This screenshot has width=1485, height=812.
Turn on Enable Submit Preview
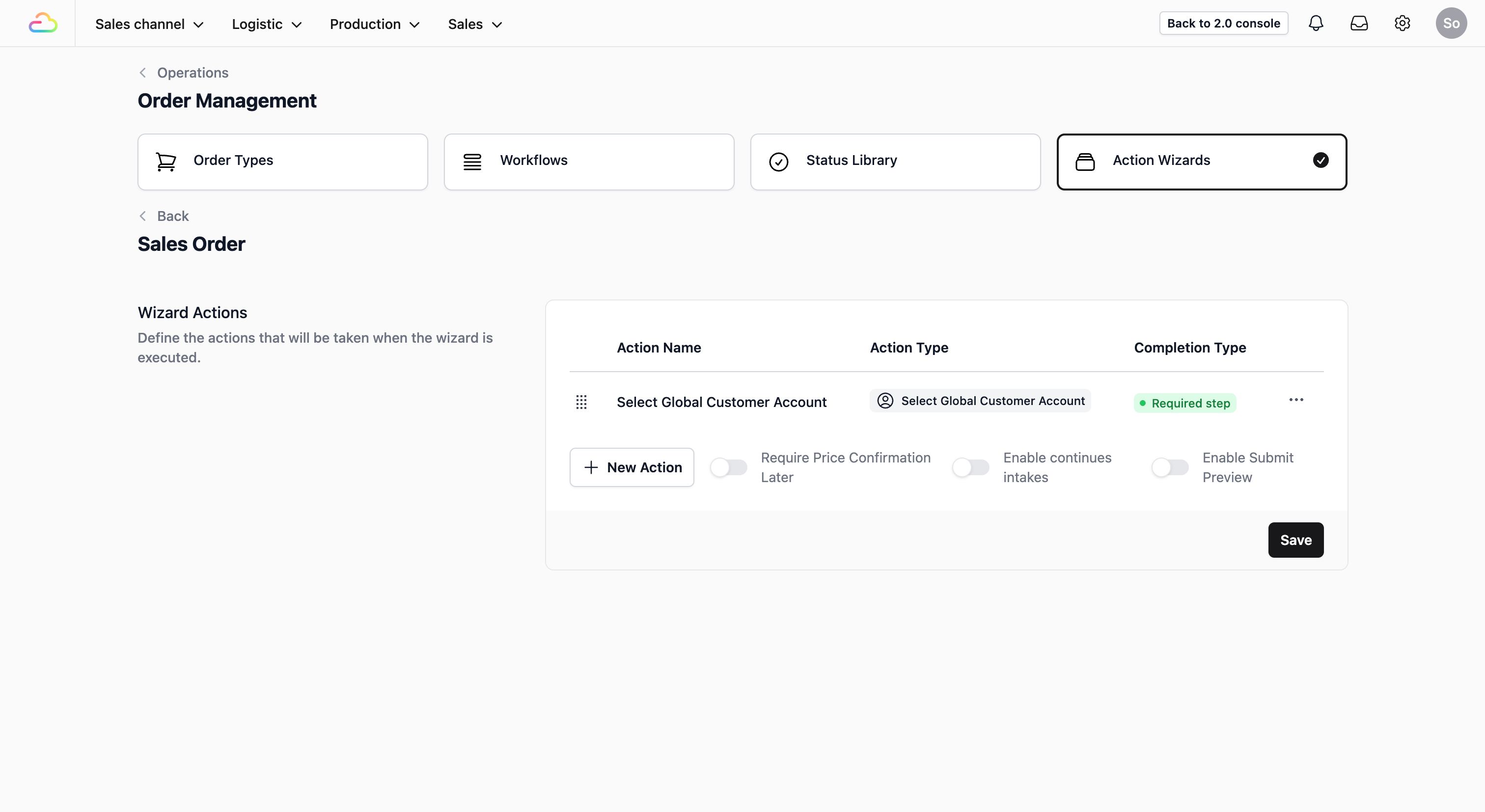tap(1170, 467)
